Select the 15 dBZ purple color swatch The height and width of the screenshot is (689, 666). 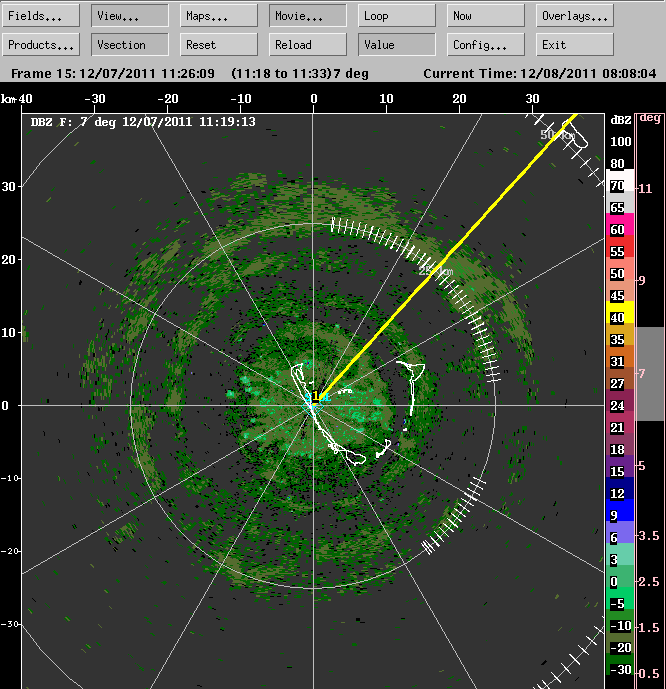(620, 466)
